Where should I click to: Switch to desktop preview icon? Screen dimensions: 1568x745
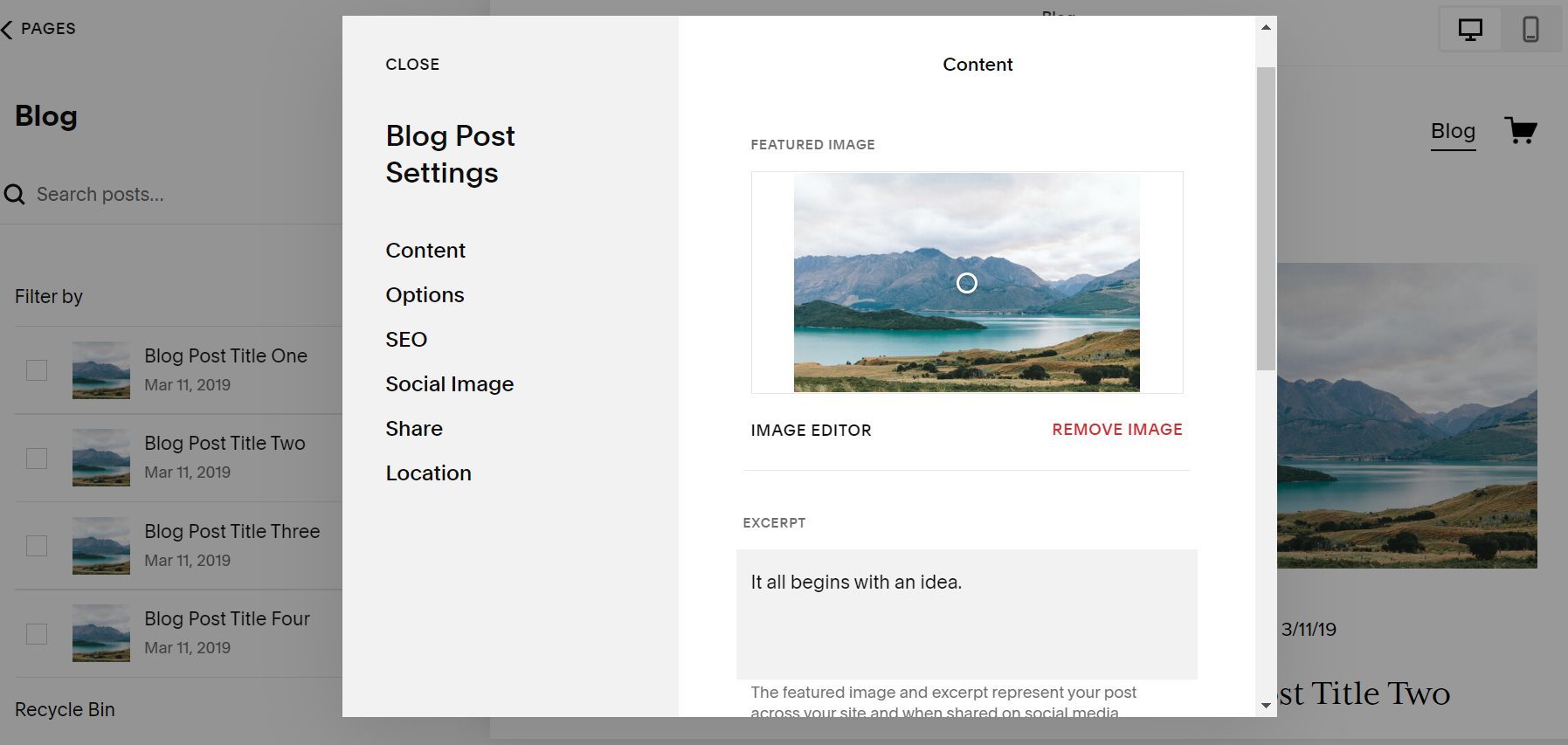pos(1470,29)
